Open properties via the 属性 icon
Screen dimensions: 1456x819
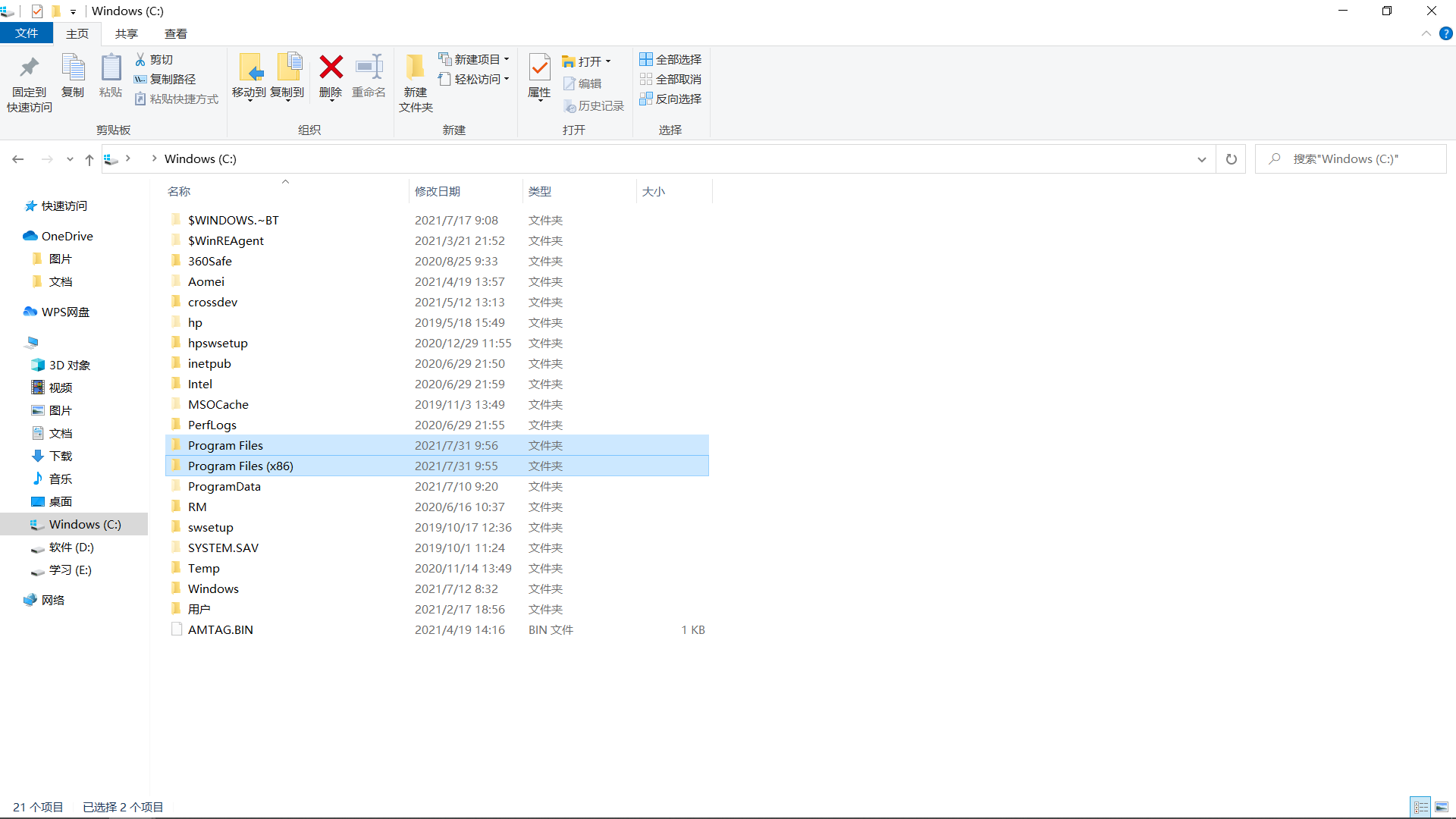[x=538, y=76]
